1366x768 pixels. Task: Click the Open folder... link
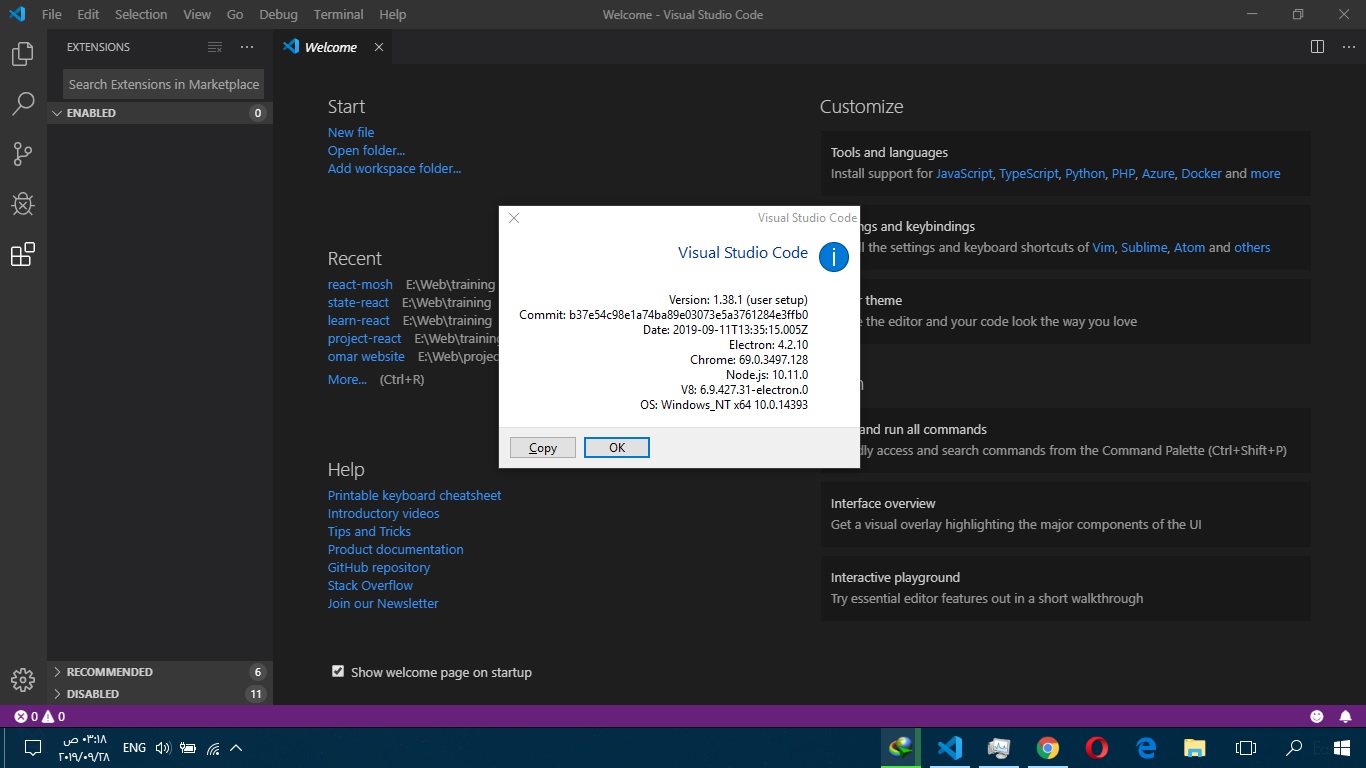[x=366, y=150]
